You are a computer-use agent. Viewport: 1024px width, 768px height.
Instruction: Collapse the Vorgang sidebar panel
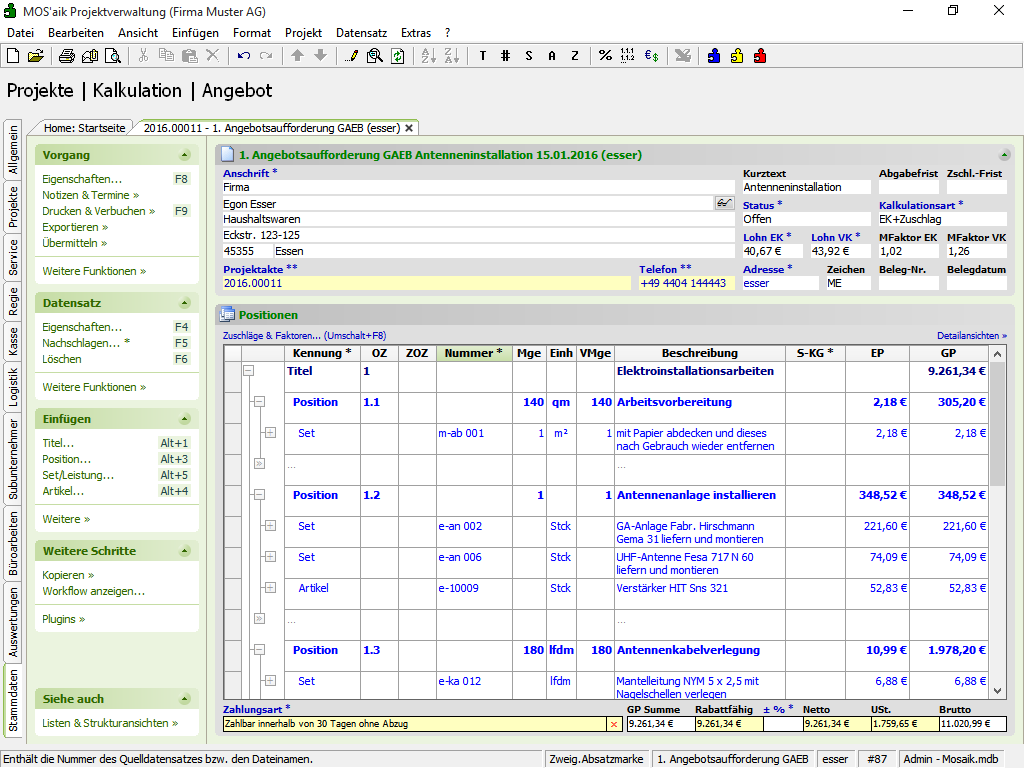coord(185,155)
